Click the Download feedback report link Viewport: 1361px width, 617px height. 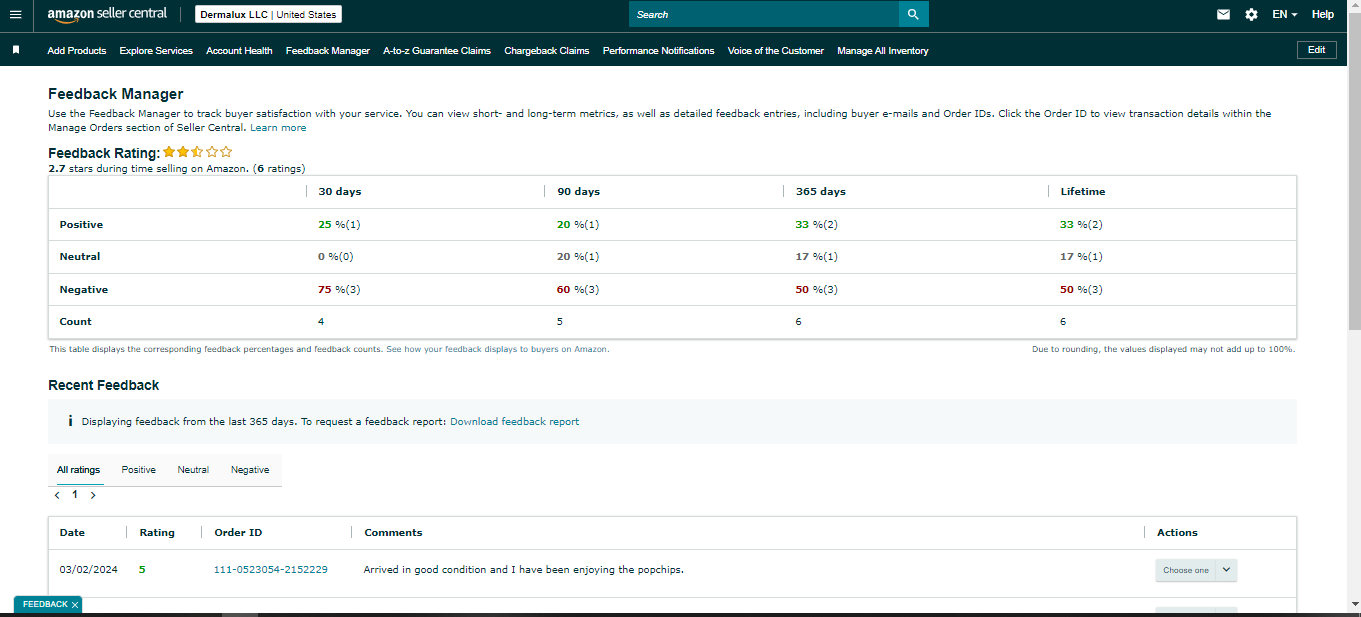tap(514, 421)
